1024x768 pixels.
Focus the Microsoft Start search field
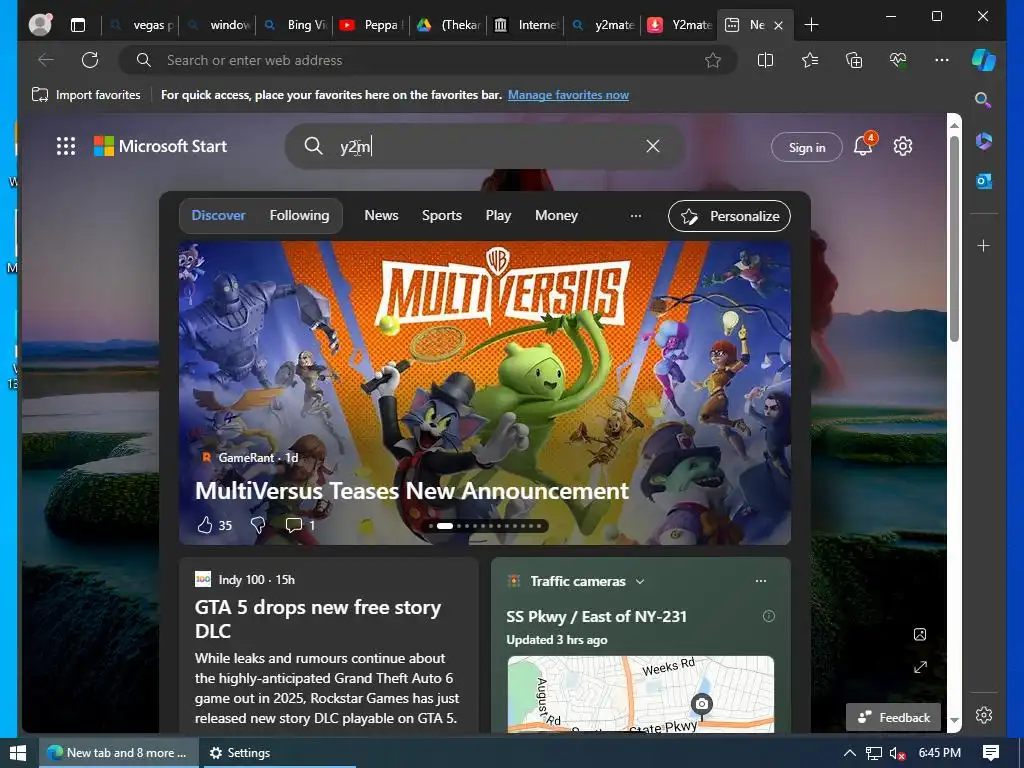coord(485,146)
